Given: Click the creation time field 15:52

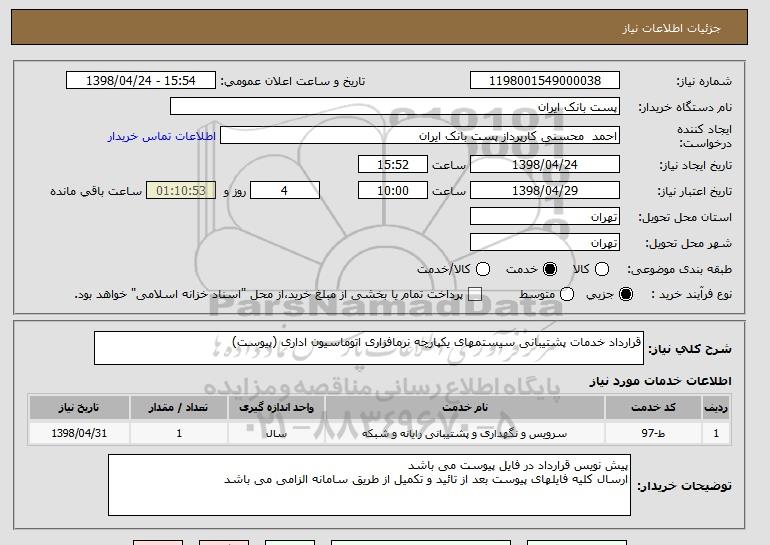Looking at the screenshot, I should coord(393,164).
